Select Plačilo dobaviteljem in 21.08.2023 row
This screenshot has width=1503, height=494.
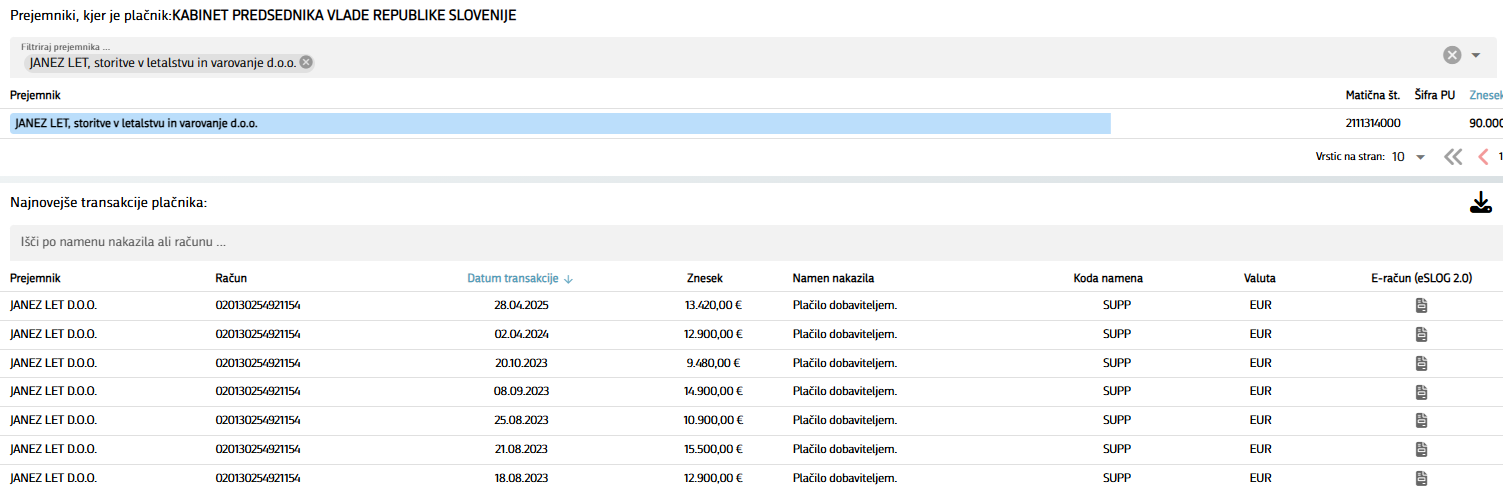coord(844,449)
